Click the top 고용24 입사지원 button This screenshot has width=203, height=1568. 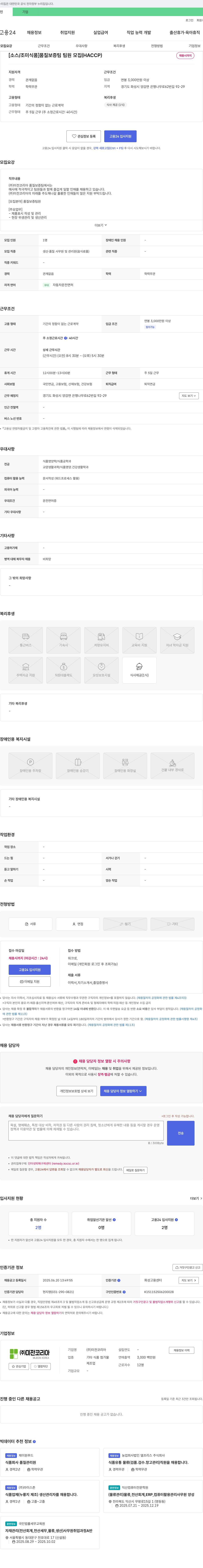(x=120, y=136)
